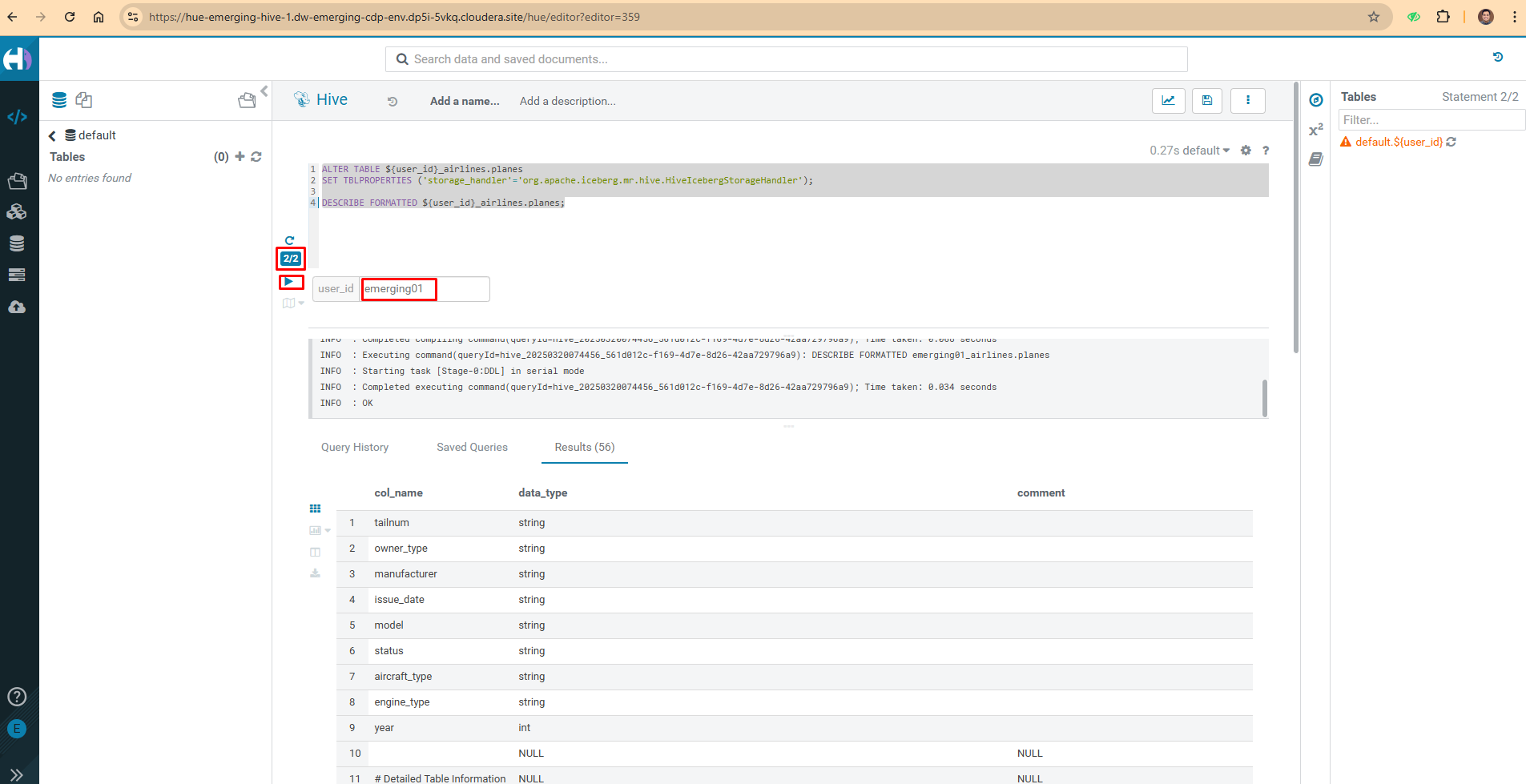Download the query results
The height and width of the screenshot is (784, 1526).
pos(315,573)
